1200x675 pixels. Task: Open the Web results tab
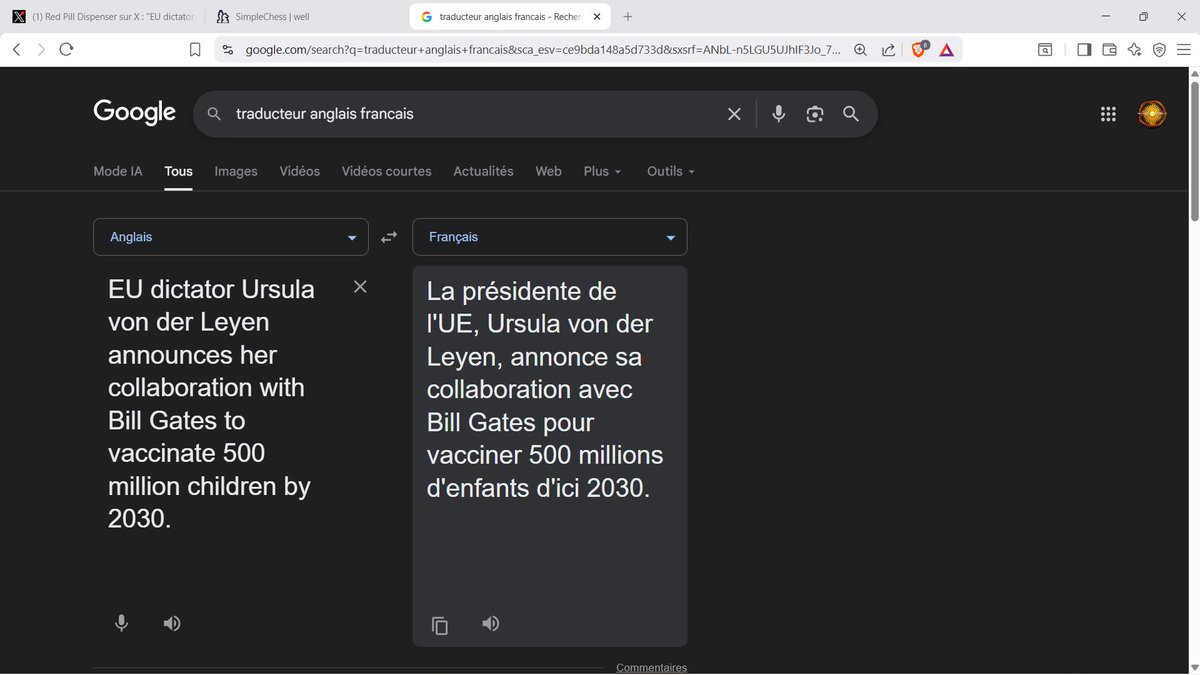(548, 171)
